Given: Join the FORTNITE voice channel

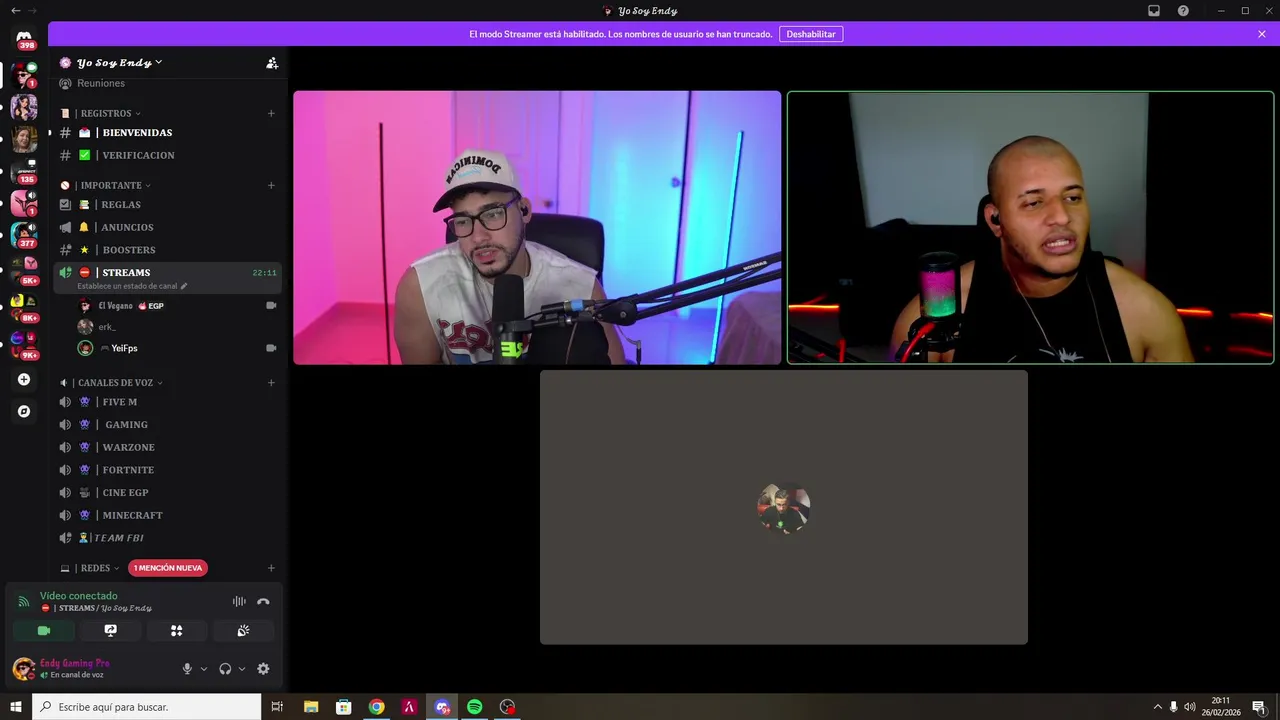Looking at the screenshot, I should point(167,470).
